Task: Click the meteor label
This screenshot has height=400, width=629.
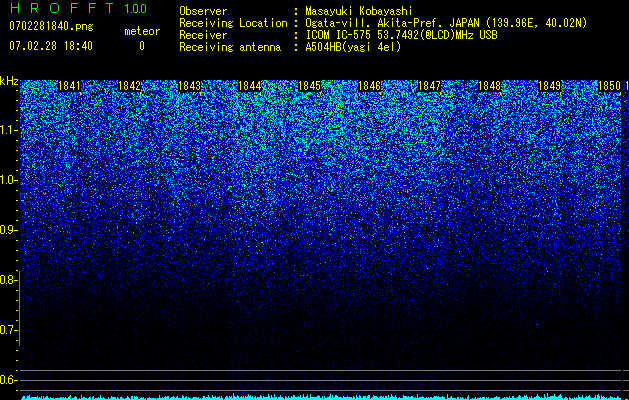Action: [x=142, y=31]
